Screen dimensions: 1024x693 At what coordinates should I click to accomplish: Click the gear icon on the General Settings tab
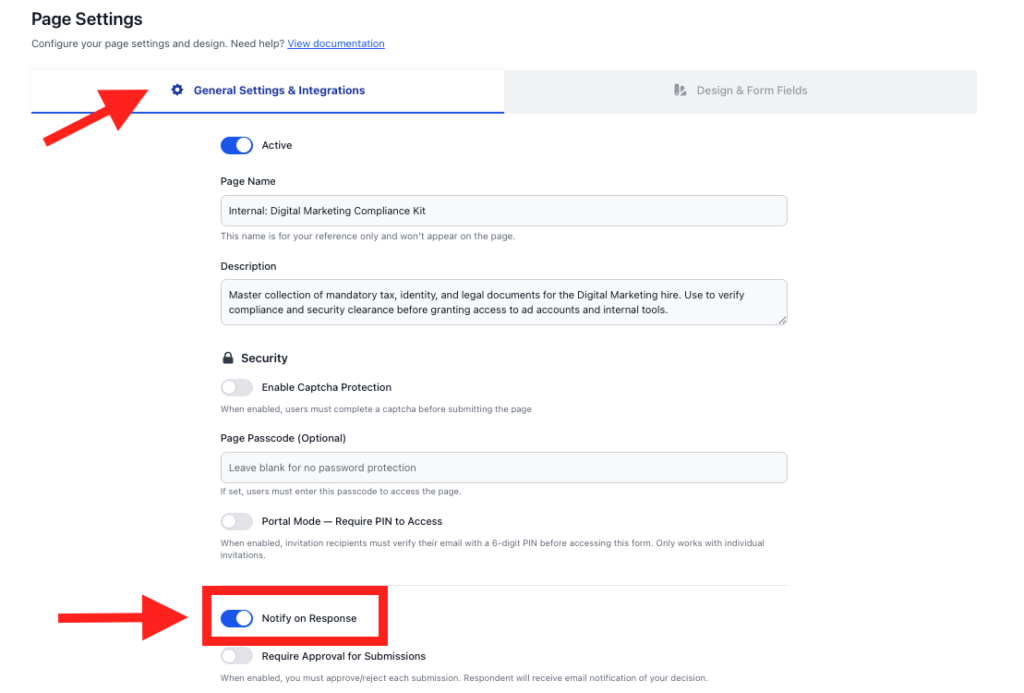coord(177,90)
